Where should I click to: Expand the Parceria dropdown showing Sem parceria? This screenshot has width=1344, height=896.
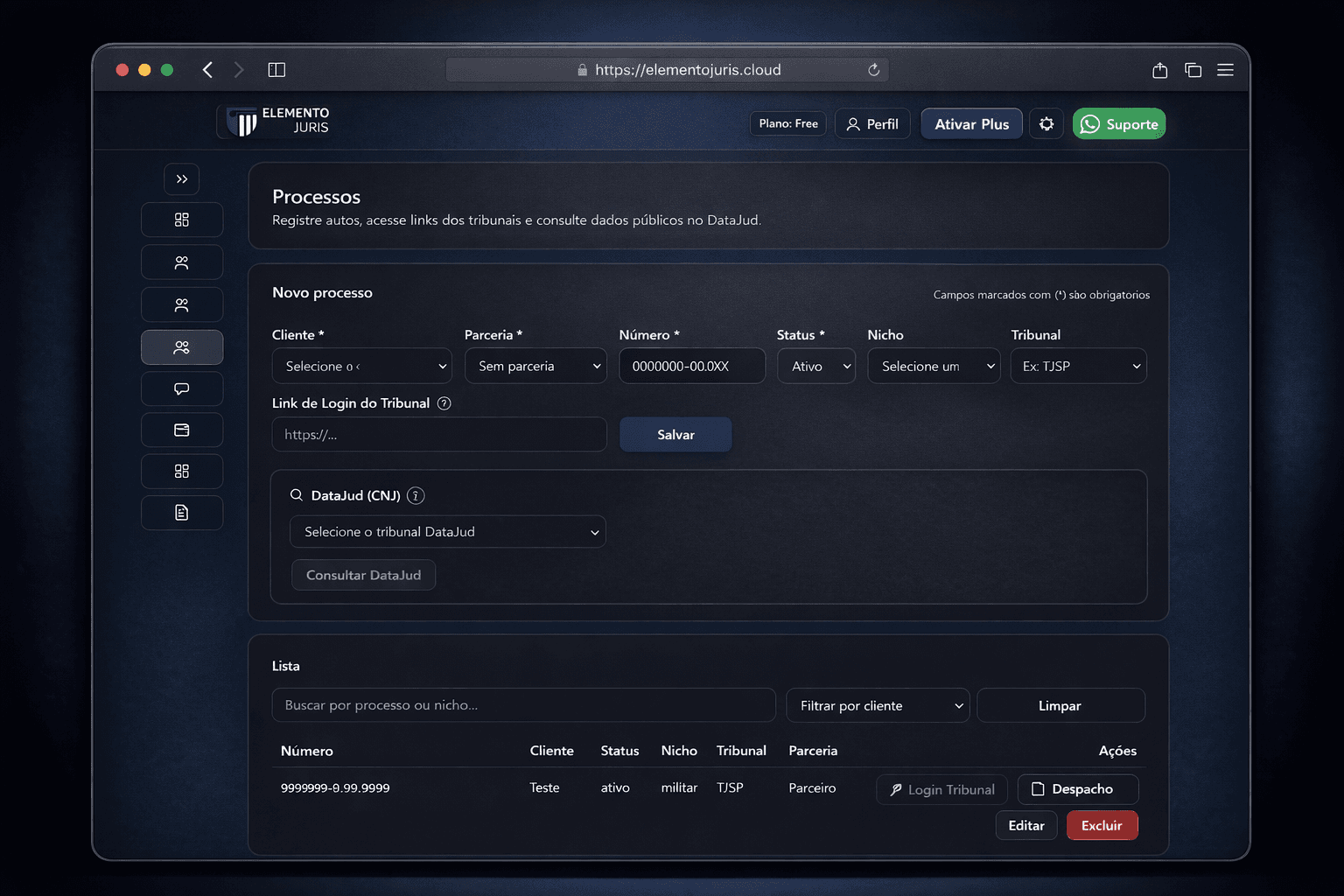535,366
